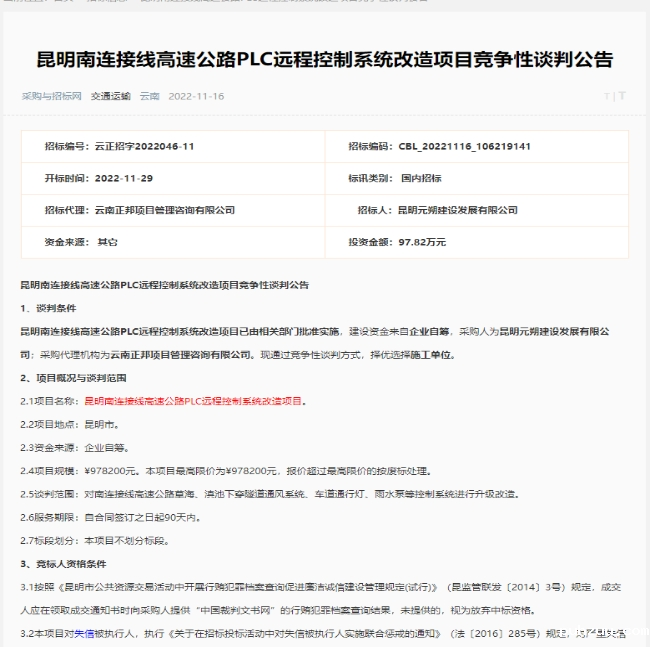Click the agency name in the 招标代理 row

164,210
